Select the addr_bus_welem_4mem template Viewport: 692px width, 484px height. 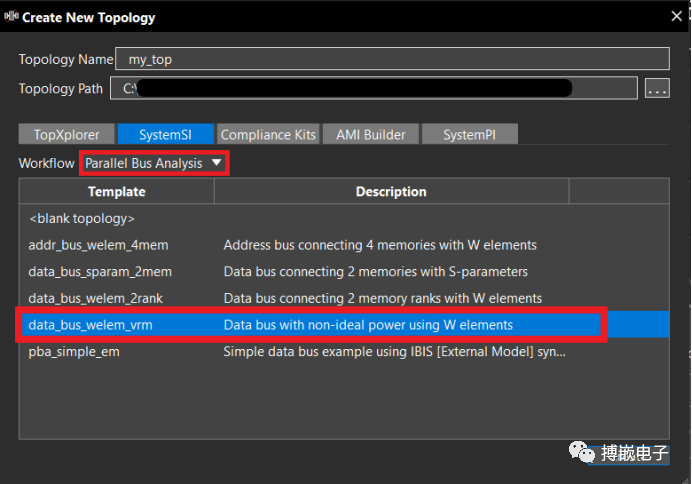98,245
